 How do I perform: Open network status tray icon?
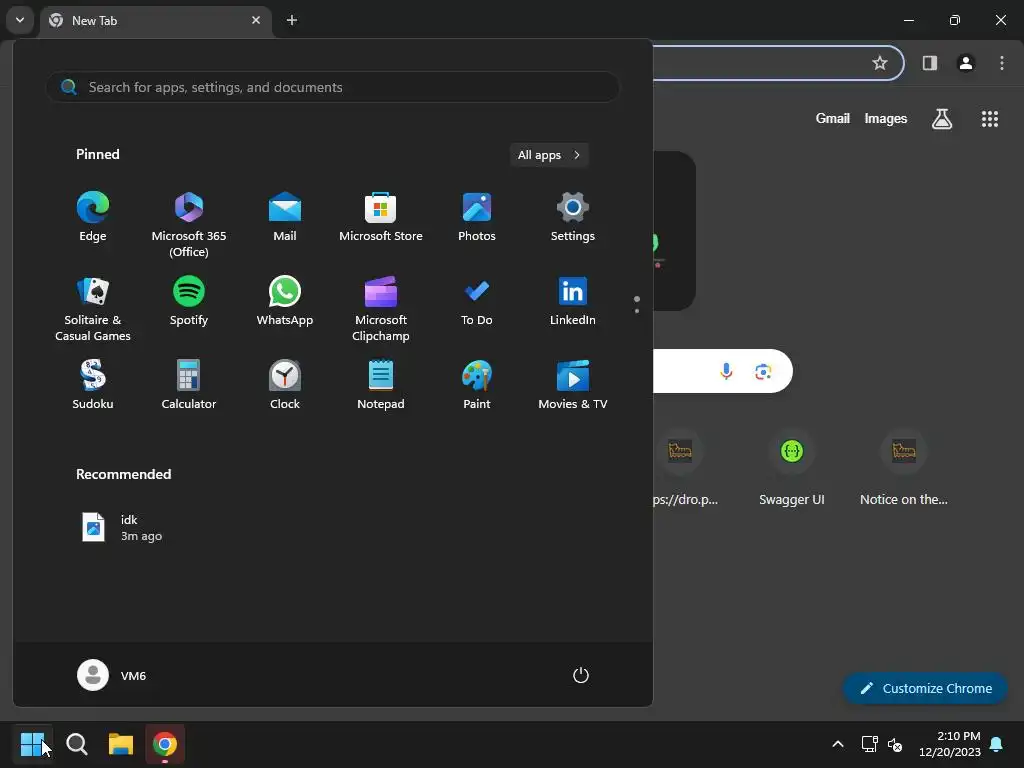(x=869, y=744)
